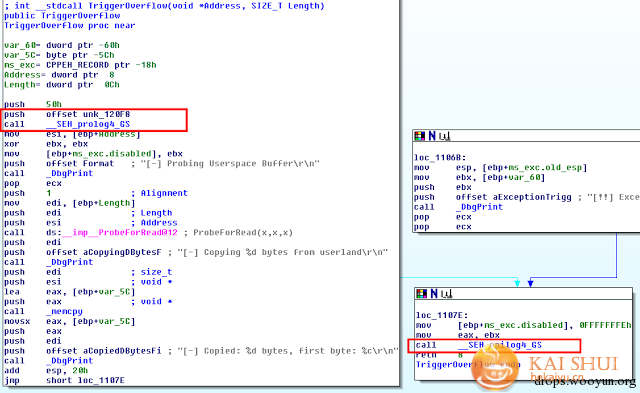The width and height of the screenshot is (640, 393).
Task: Select the 'xor ebx, ebx' instruction
Action: point(46,144)
